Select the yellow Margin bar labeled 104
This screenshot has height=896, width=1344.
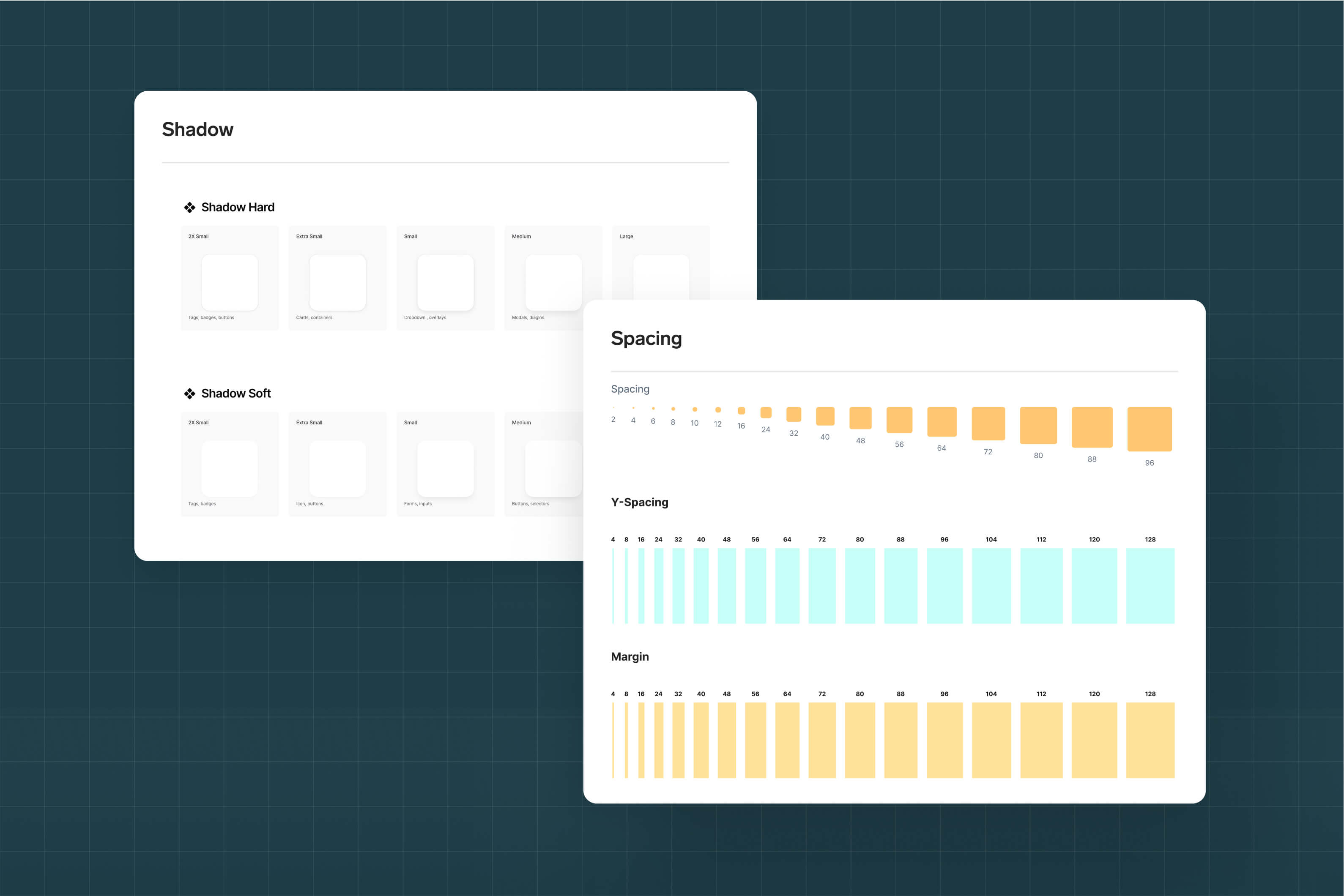991,740
